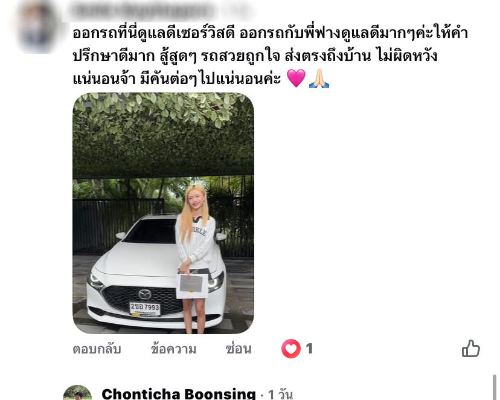Click the license plate in the photo
Viewport: 500px width, 400px height.
click(145, 308)
